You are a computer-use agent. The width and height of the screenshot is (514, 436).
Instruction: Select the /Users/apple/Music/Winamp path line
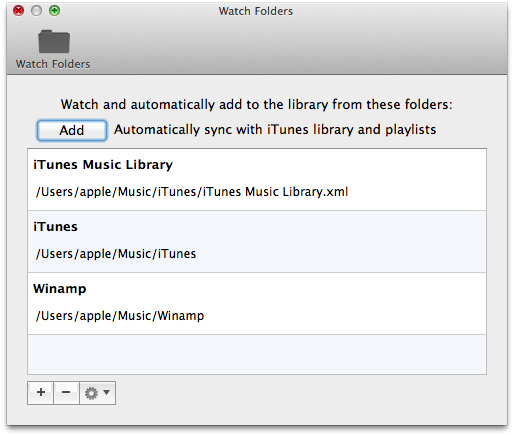pyautogui.click(x=120, y=316)
